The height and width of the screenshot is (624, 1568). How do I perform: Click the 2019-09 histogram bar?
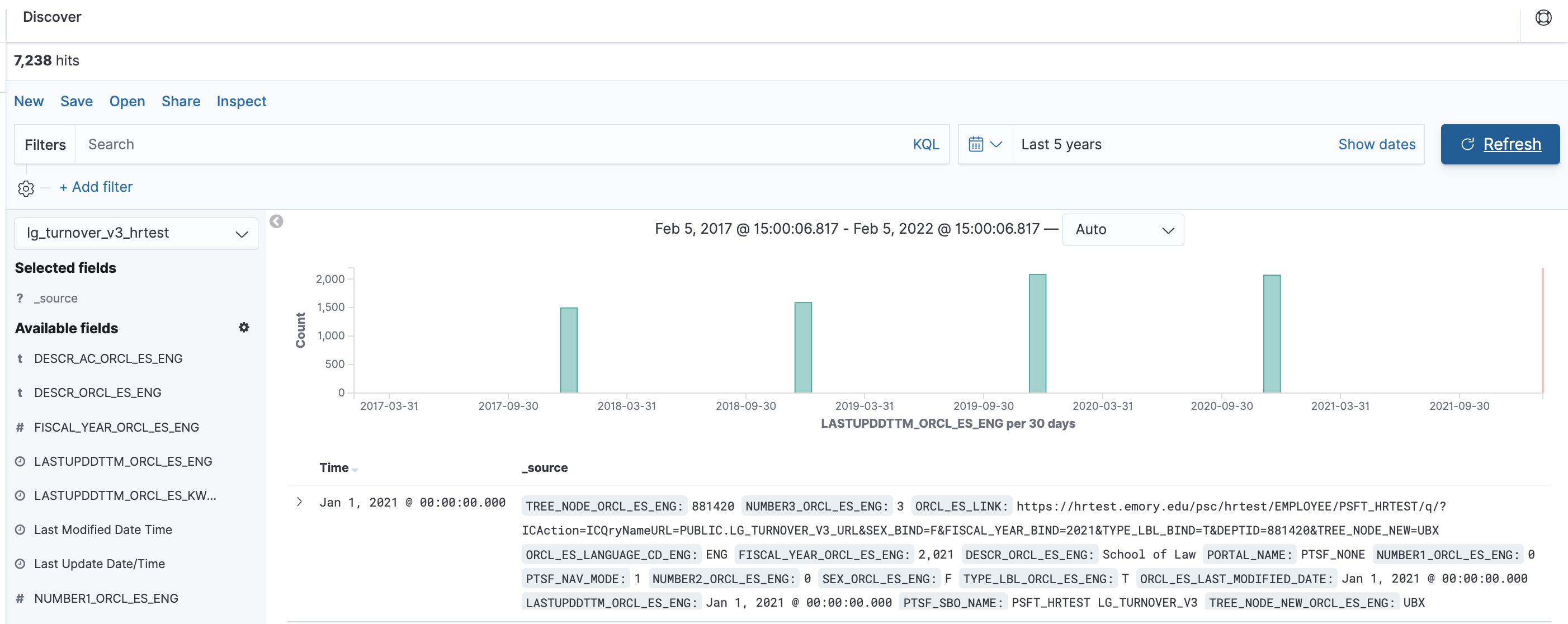point(1037,333)
